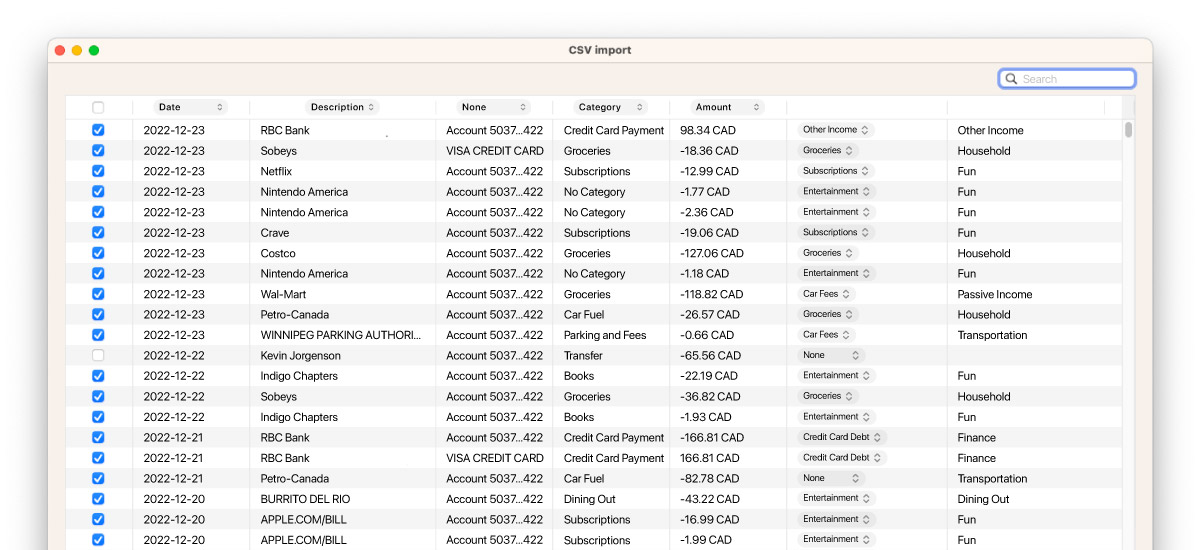The image size is (1200, 550).
Task: Click the vertical scrollbar thumb of the table
Action: (x=1128, y=129)
